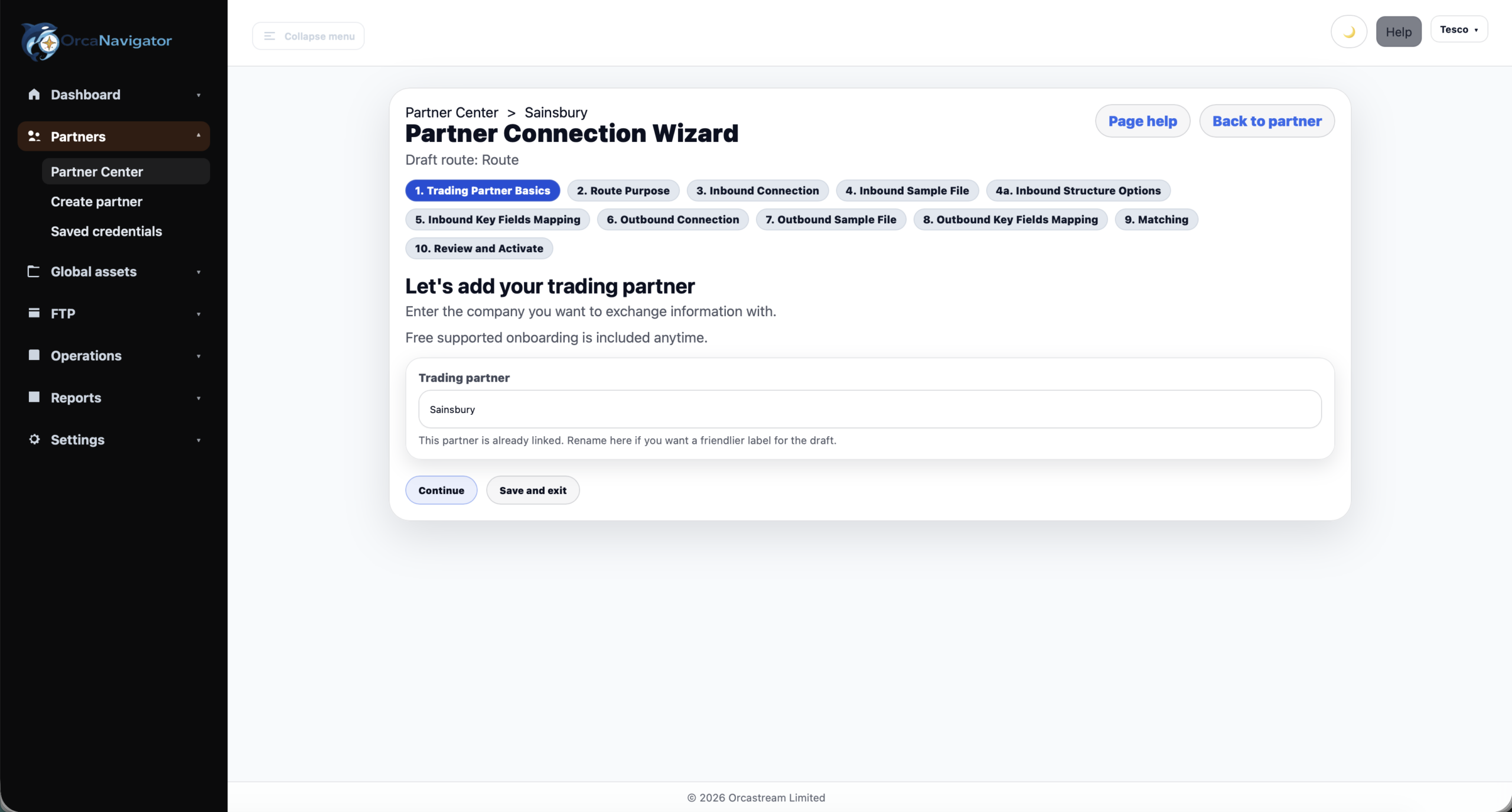Click the FTP sidebar icon
Screen dimensions: 1512x812
pos(33,313)
